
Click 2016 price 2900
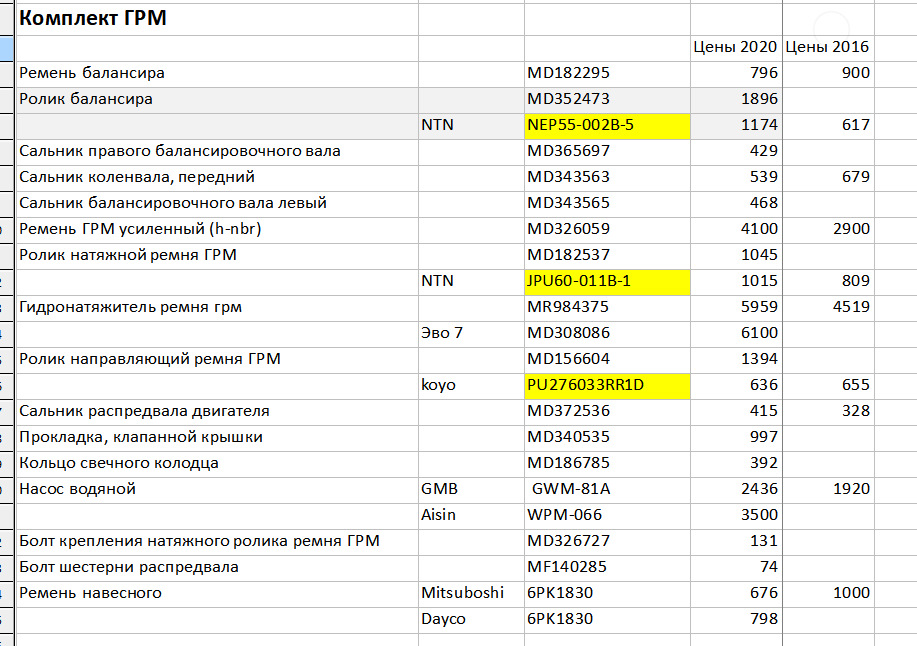(828, 230)
